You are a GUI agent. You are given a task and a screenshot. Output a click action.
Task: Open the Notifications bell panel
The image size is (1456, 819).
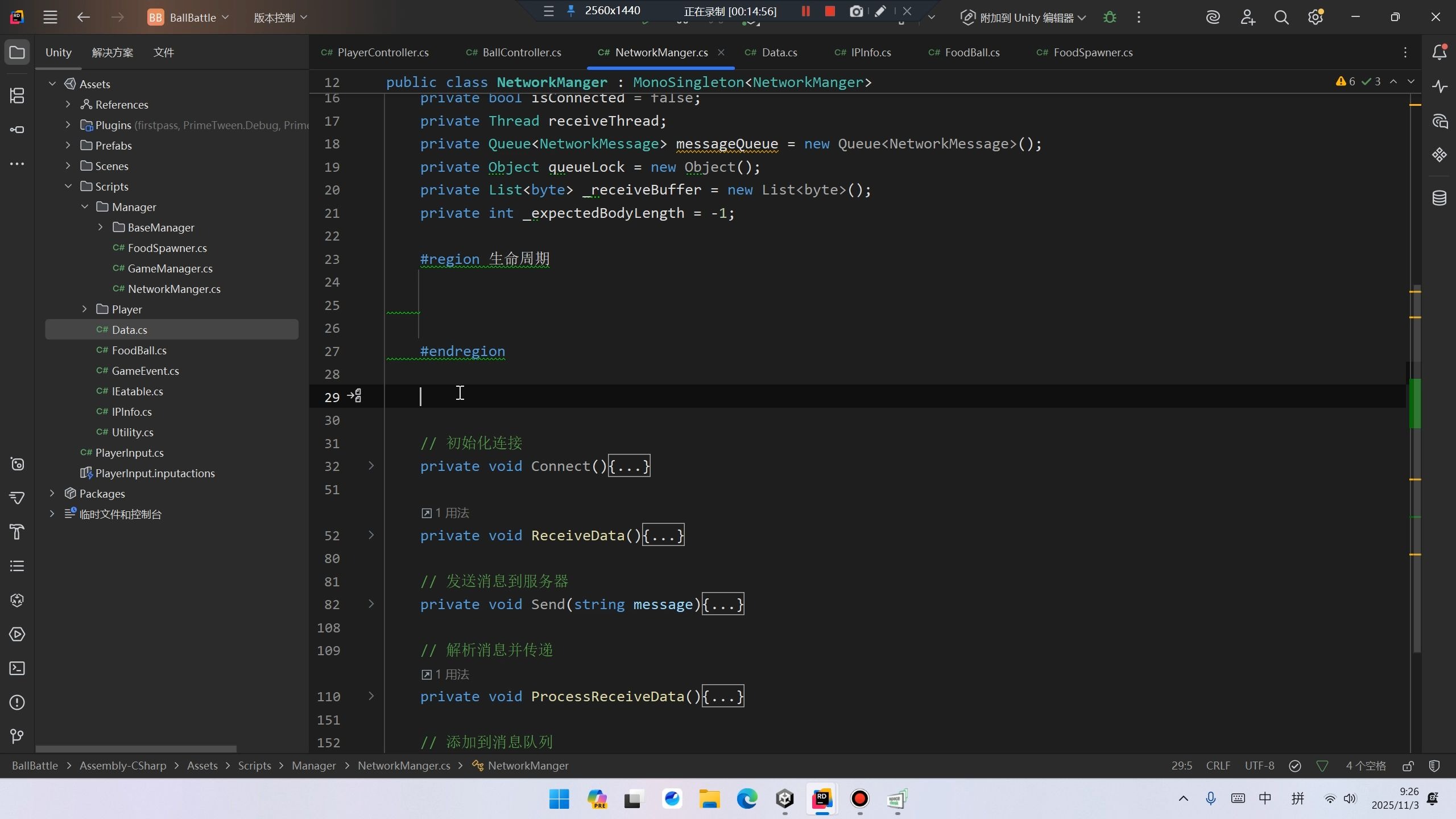coord(1439,52)
